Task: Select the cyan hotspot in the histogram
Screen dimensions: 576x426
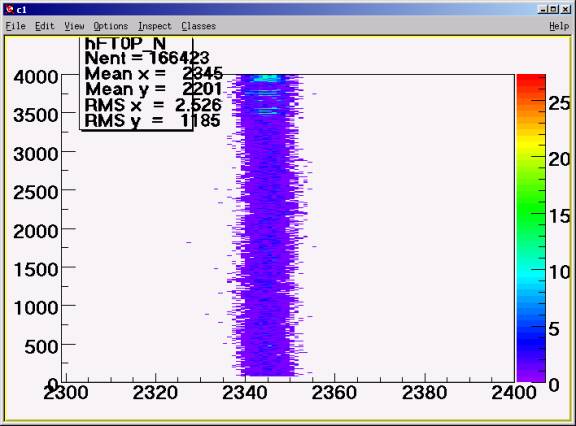Action: point(267,78)
